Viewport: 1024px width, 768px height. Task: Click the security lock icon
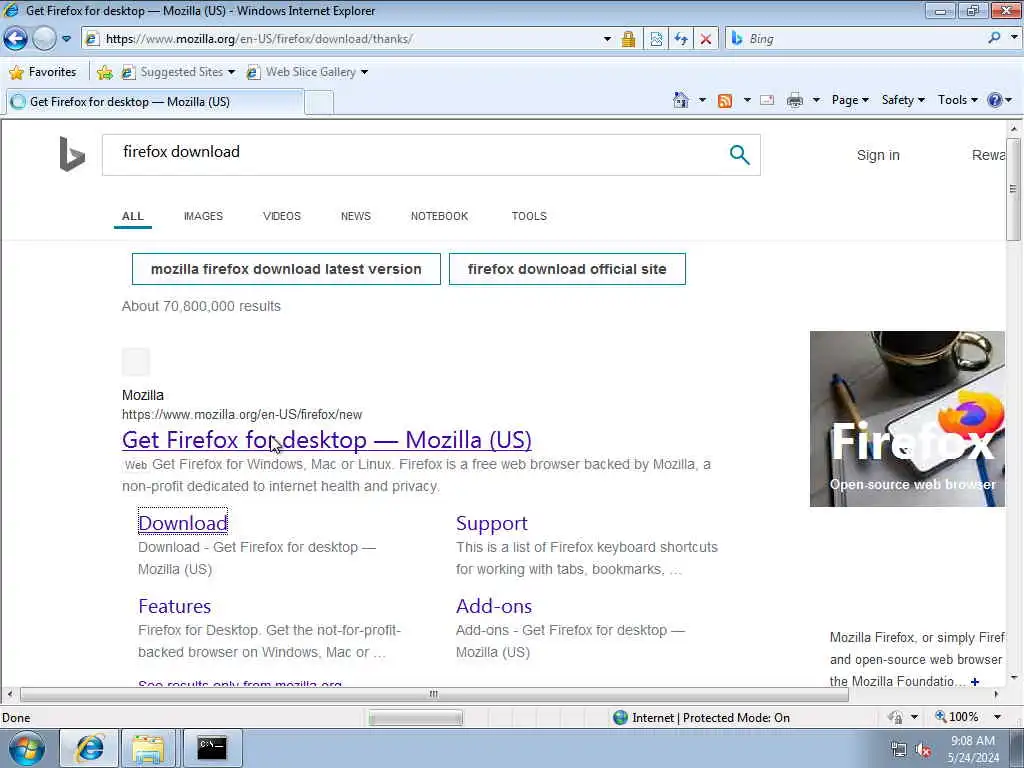(x=628, y=39)
